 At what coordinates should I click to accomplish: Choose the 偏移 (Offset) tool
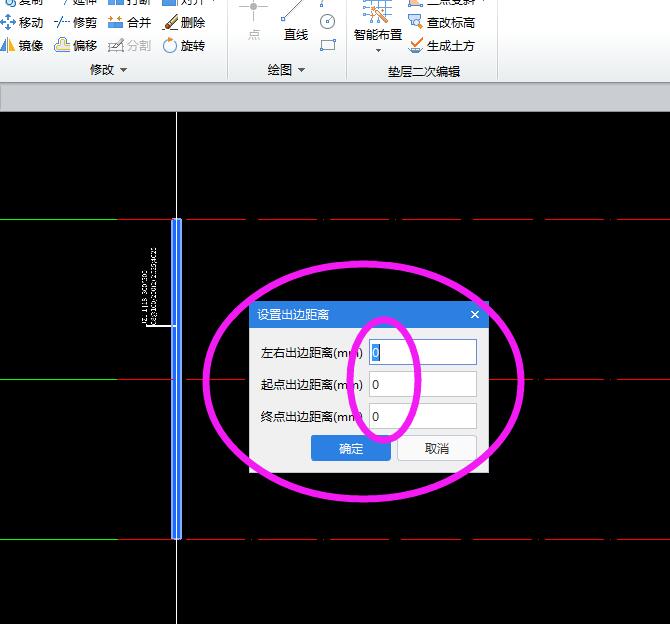coord(76,45)
